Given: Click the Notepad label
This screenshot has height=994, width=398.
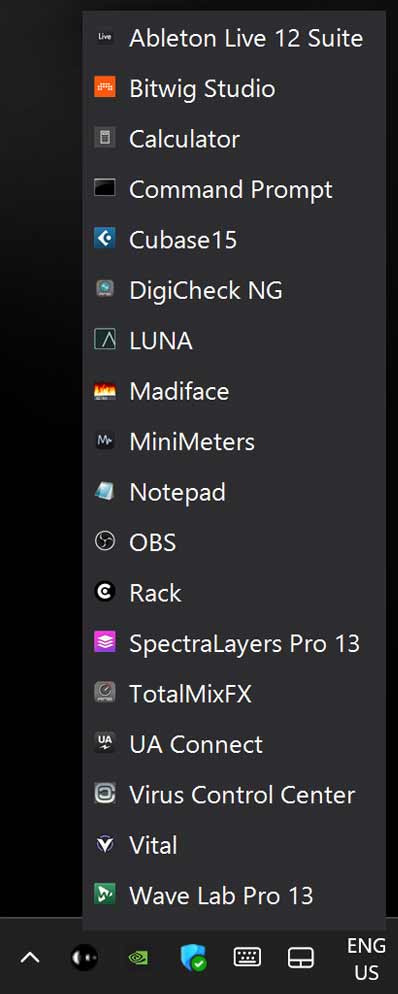Looking at the screenshot, I should click(177, 492).
